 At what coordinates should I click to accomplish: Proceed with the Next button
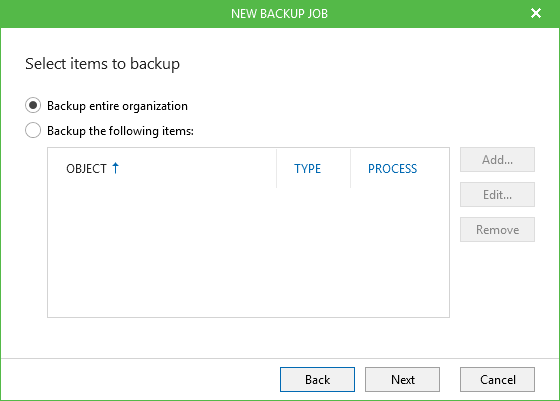point(402,379)
